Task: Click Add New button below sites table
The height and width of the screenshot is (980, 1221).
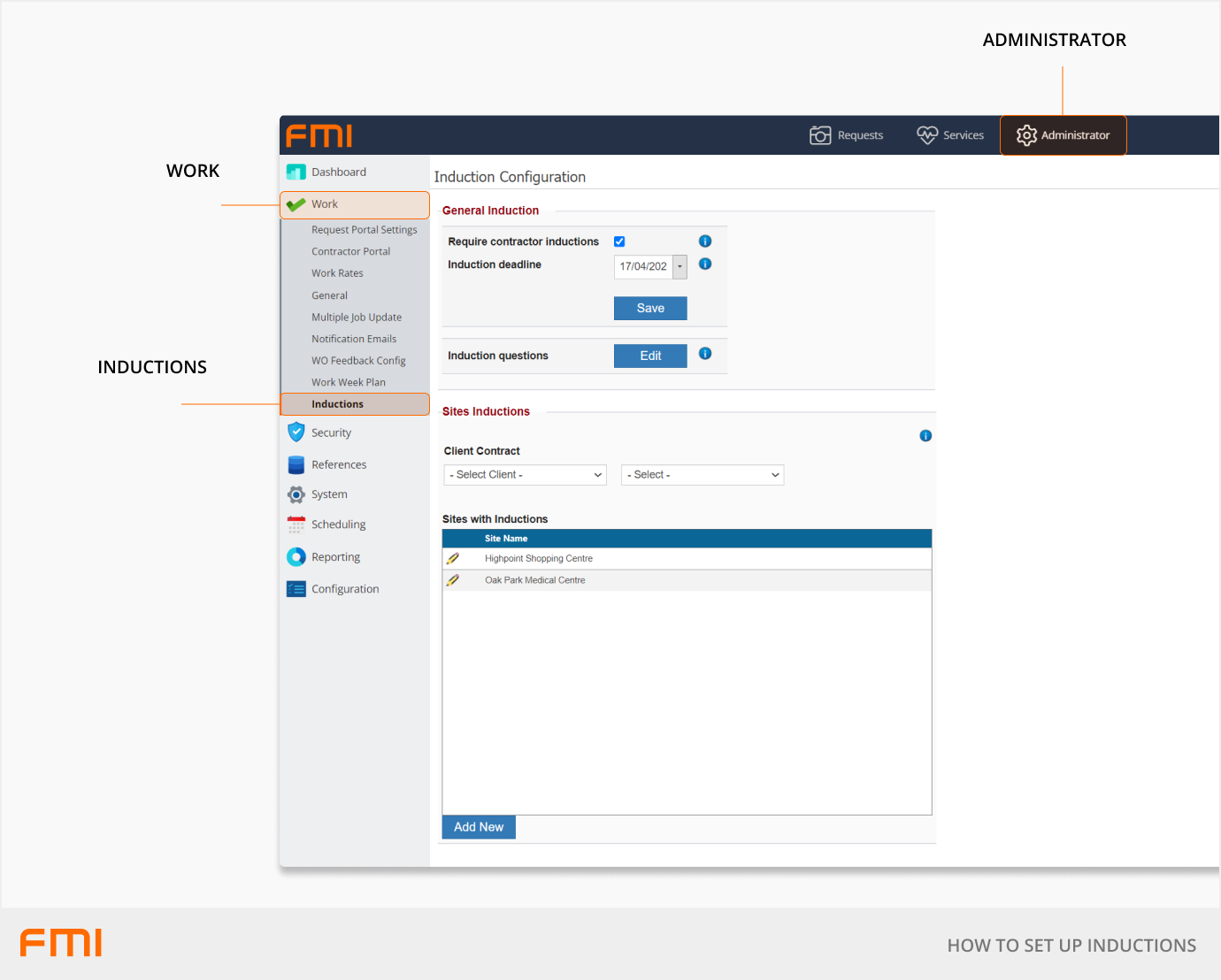Action: 479,827
